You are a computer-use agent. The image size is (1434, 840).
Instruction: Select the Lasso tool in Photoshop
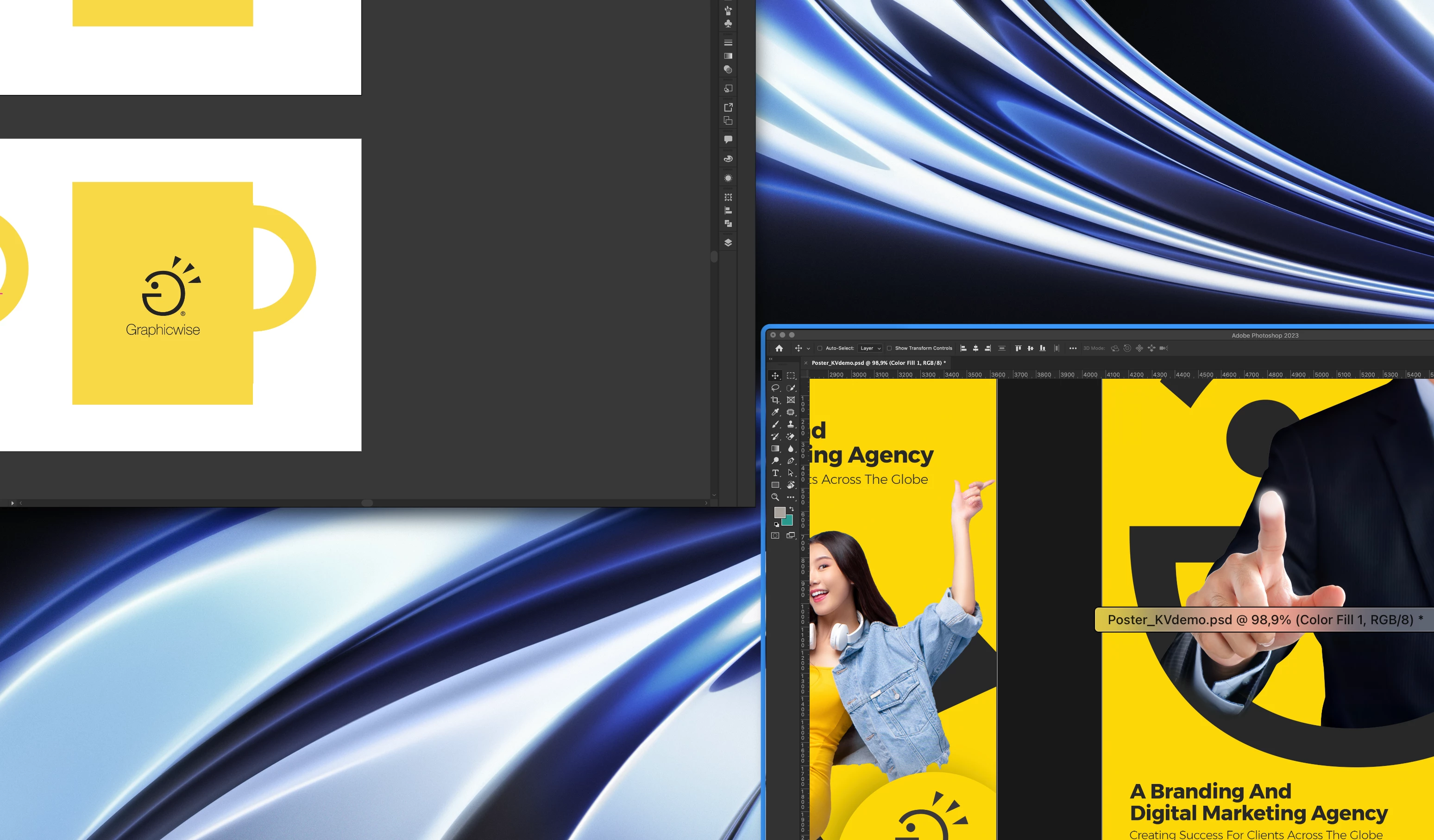pyautogui.click(x=775, y=388)
